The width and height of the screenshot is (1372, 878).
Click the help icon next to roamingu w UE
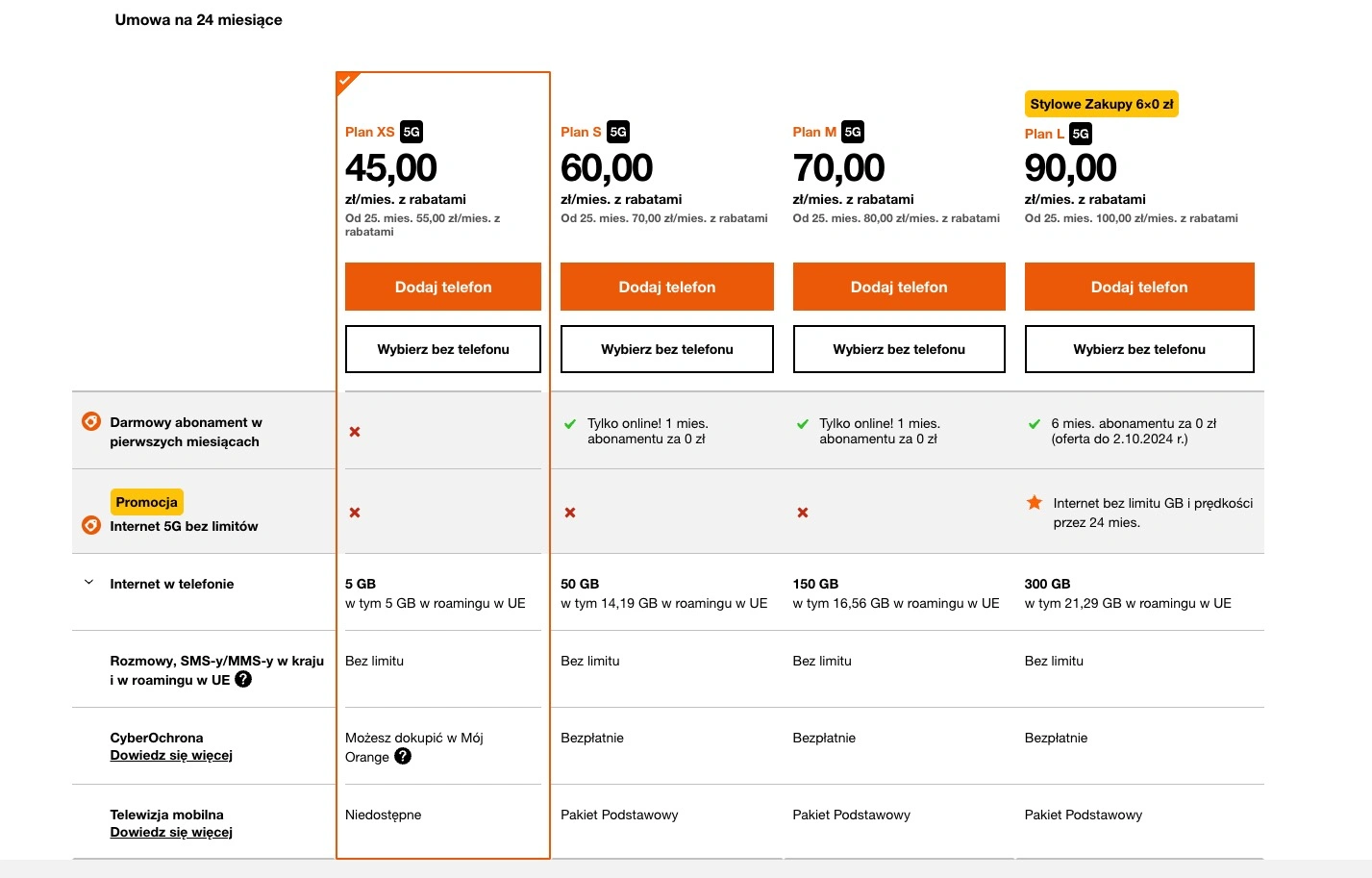coord(243,679)
